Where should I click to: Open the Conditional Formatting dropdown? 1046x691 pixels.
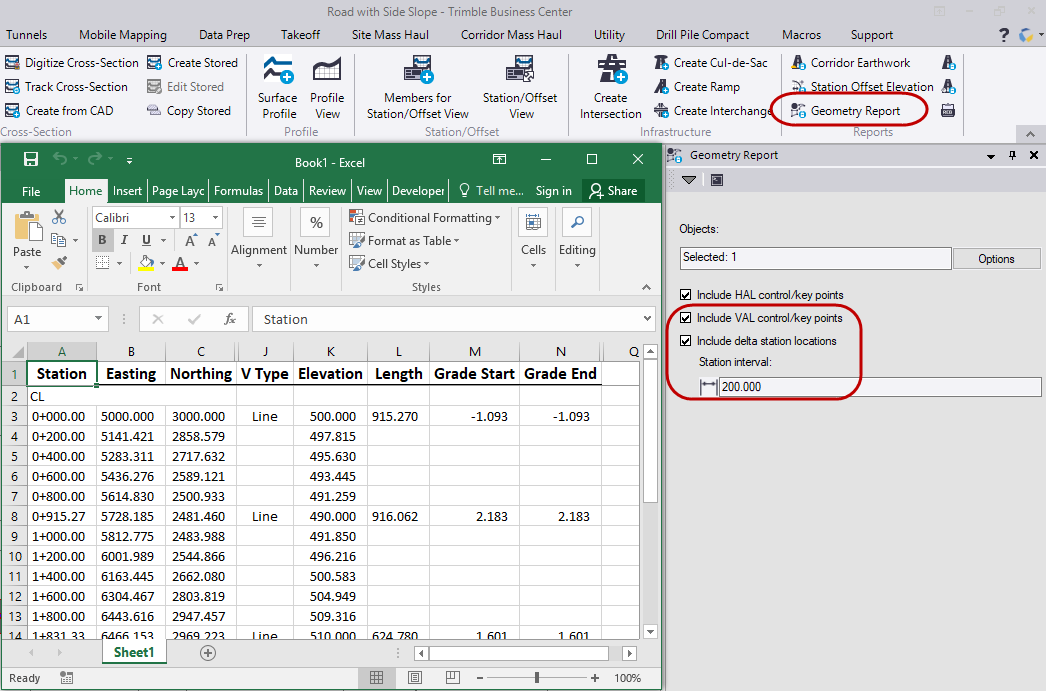tap(424, 217)
